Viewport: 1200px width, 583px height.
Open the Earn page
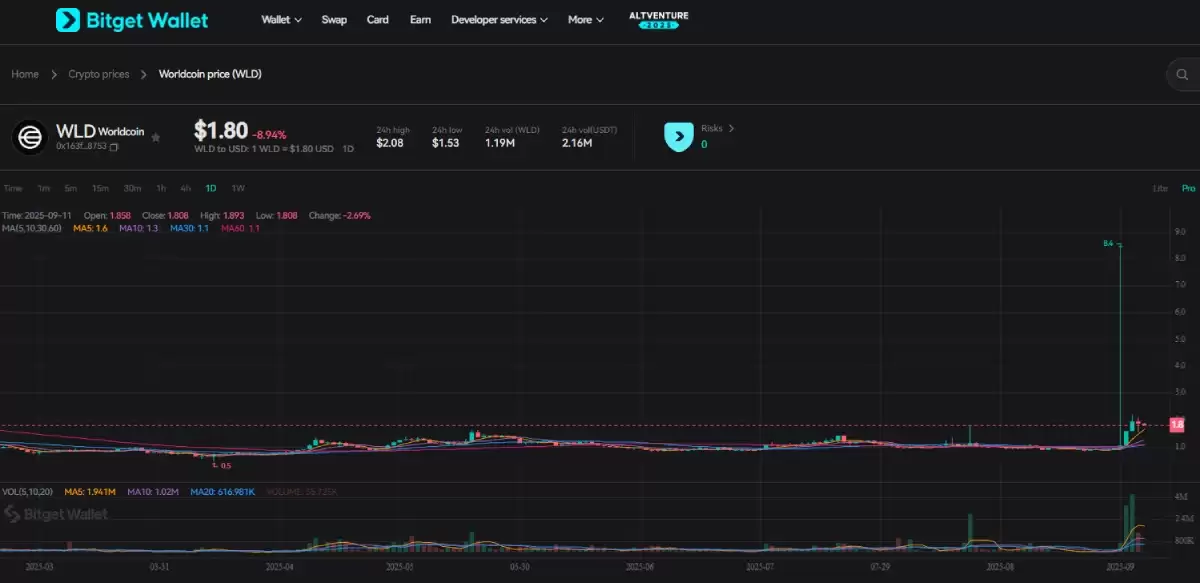(x=420, y=19)
